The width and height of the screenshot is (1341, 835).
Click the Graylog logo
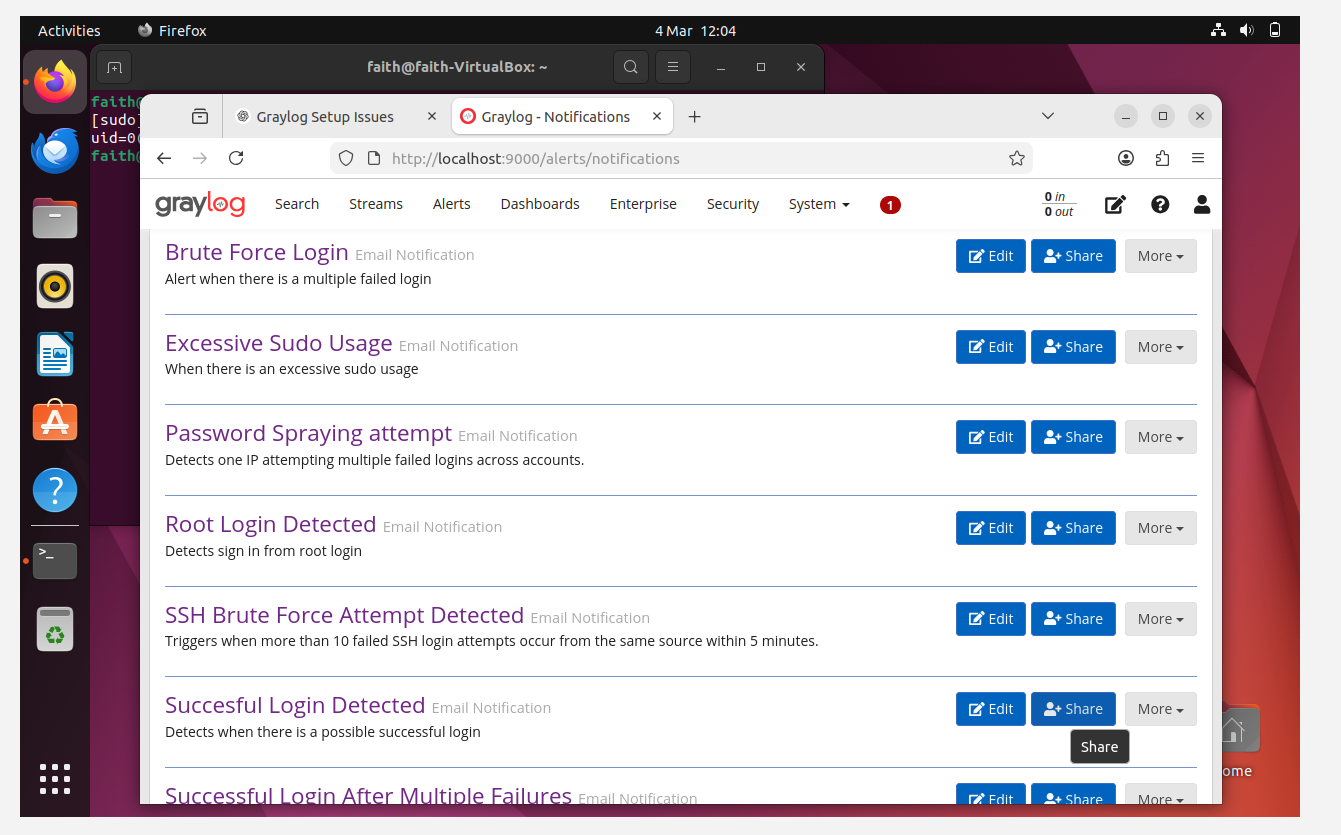[x=200, y=204]
